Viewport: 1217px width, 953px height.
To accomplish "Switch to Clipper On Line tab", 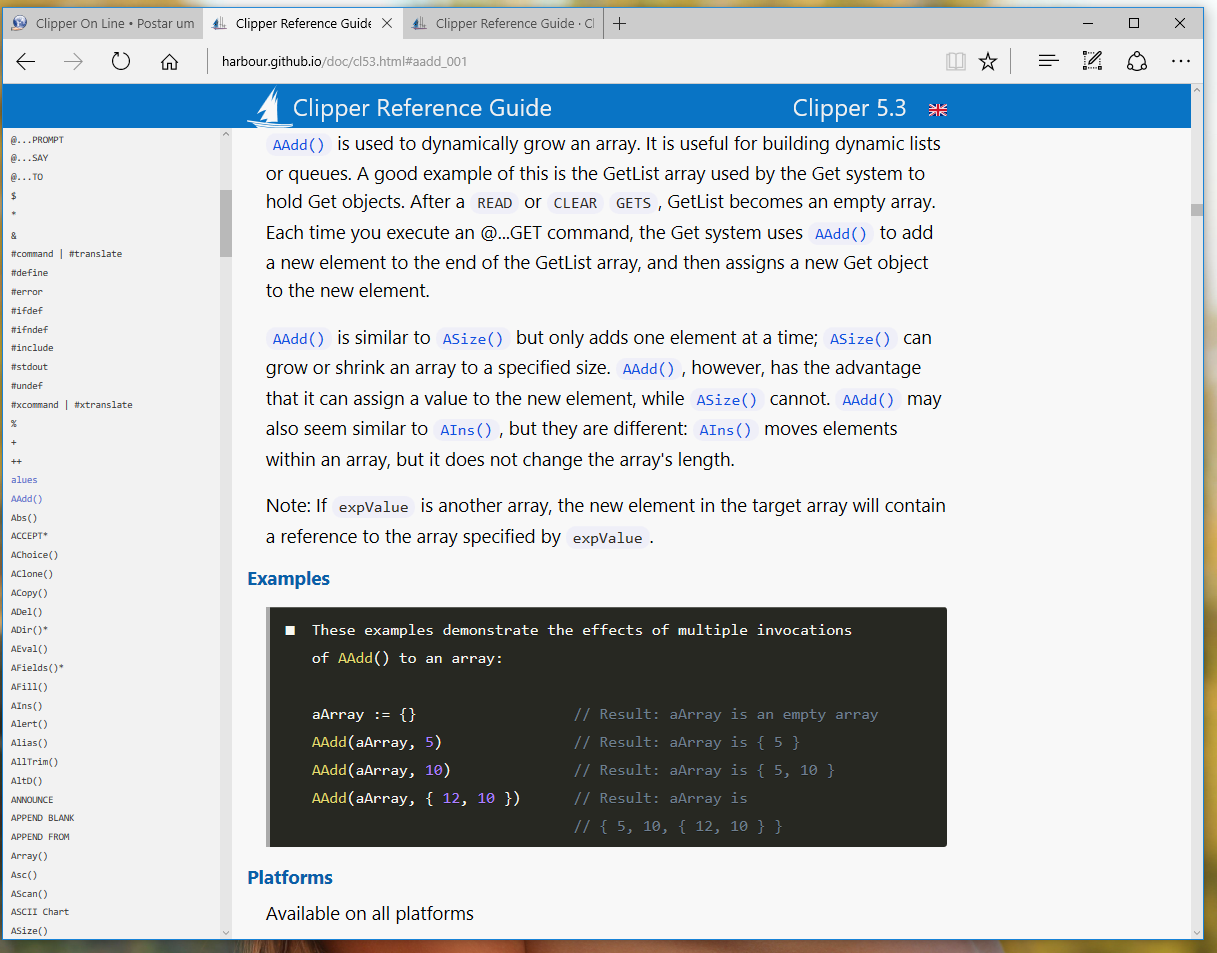I will (x=103, y=24).
